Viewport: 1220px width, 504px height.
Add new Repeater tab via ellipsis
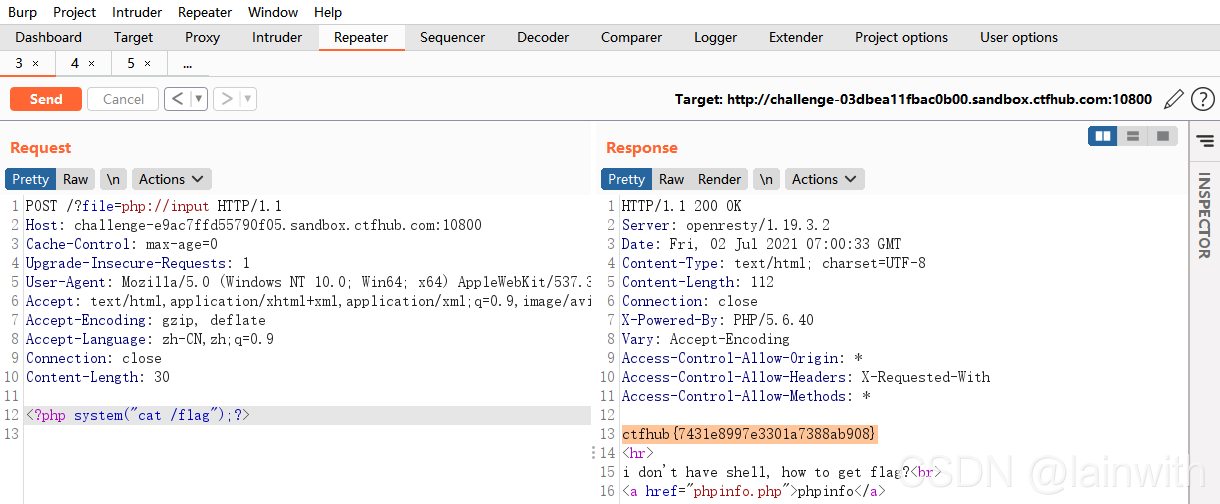click(x=187, y=63)
